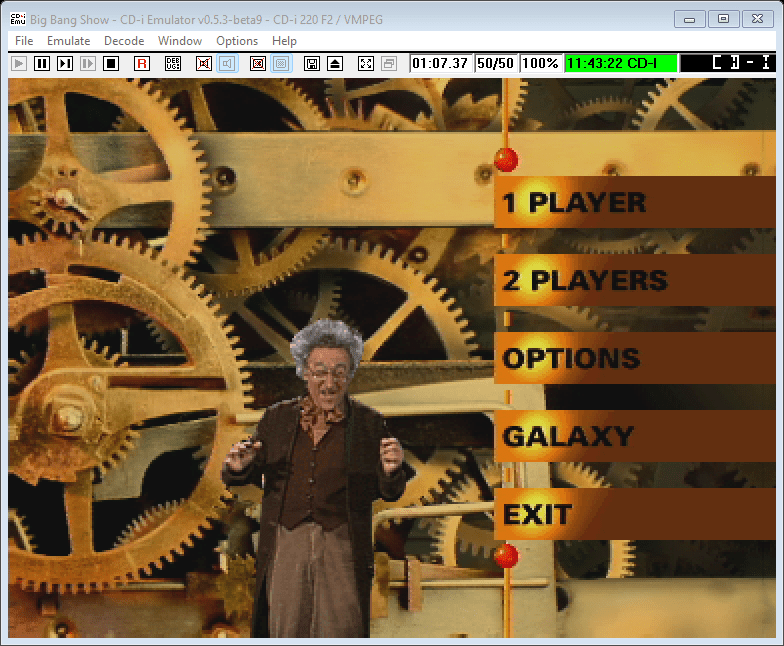Click the floppy disk save icon
Image resolution: width=784 pixels, height=646 pixels.
pyautogui.click(x=312, y=63)
